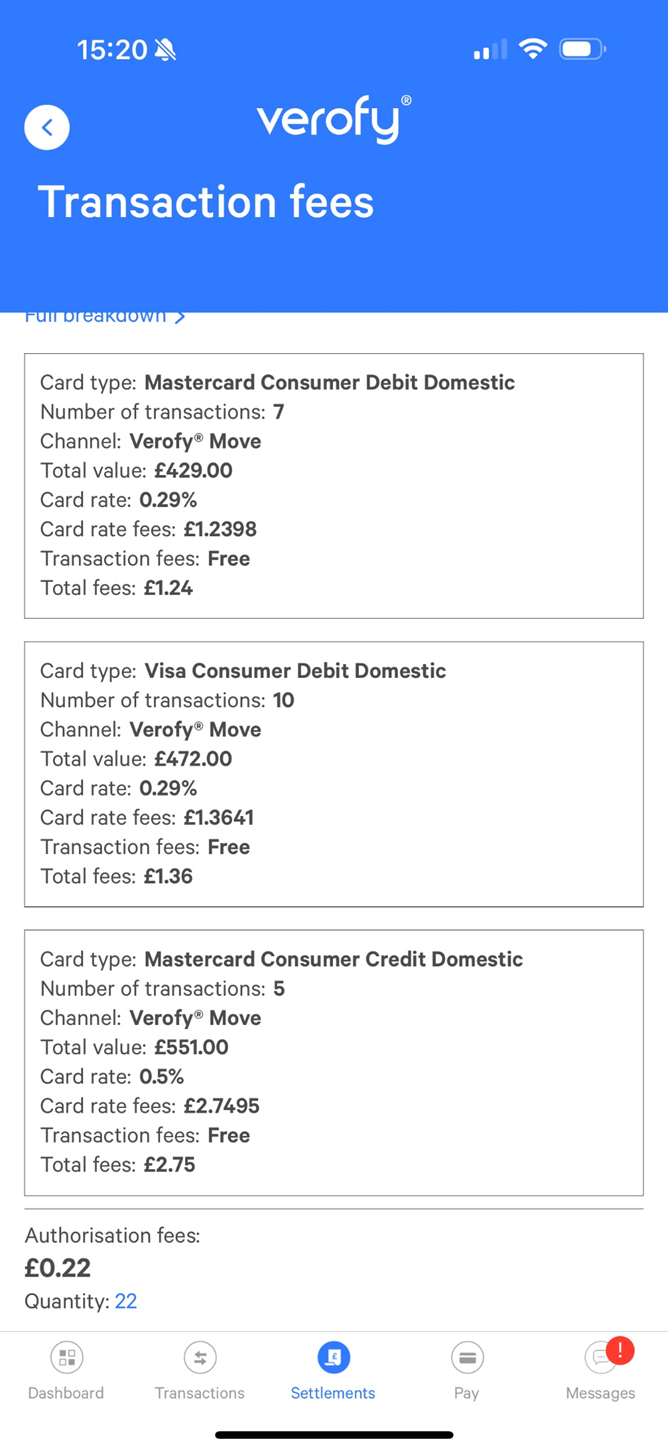Tap the back arrow button
Image resolution: width=668 pixels, height=1451 pixels.
(x=47, y=127)
